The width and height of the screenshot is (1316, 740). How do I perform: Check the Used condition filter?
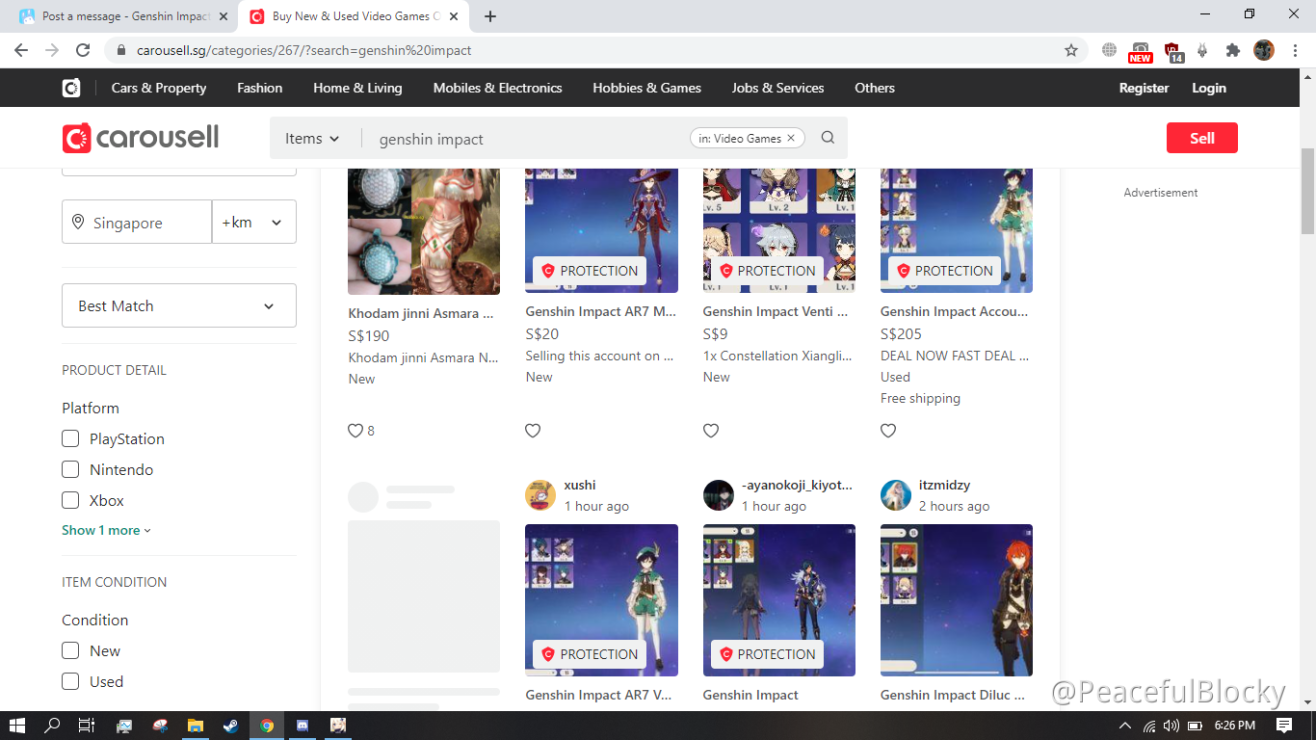(70, 681)
